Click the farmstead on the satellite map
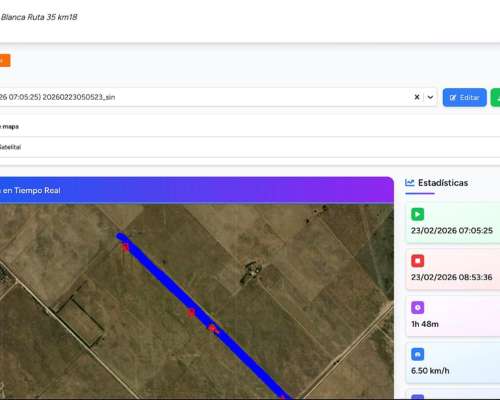 point(251,273)
